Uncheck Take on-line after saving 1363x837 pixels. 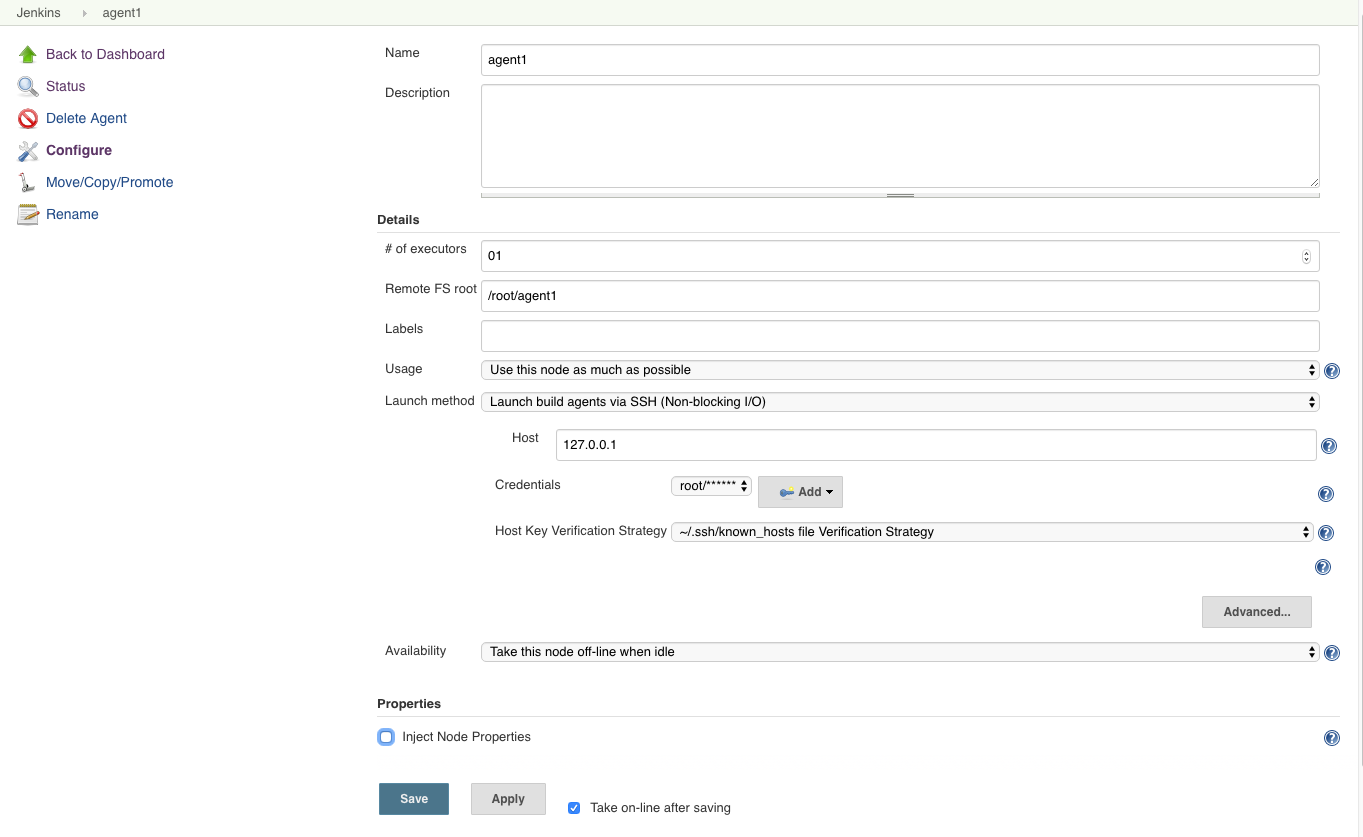pyautogui.click(x=574, y=808)
